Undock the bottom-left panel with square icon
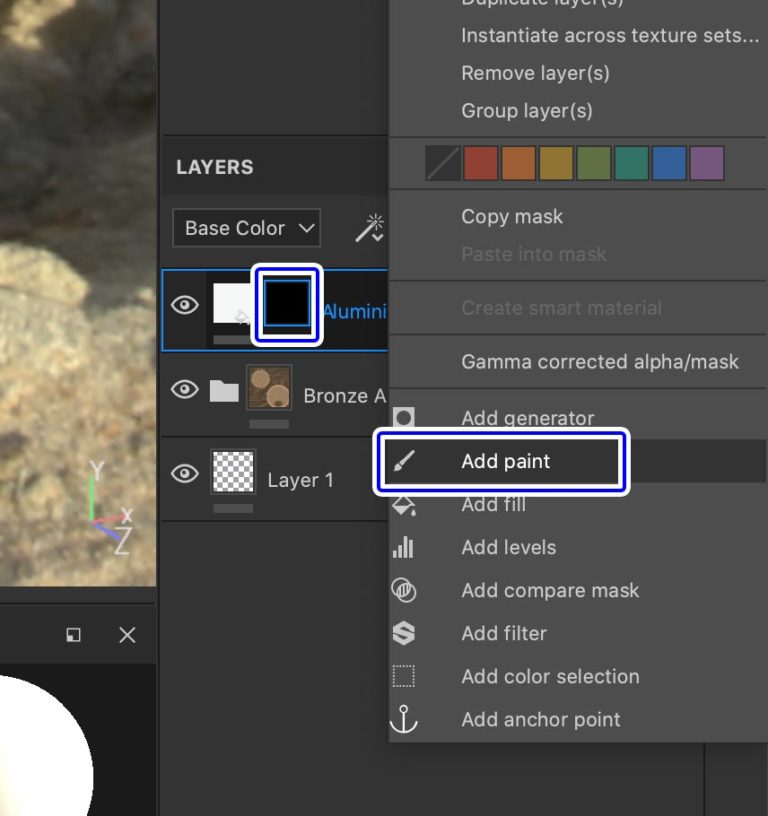Image resolution: width=768 pixels, height=816 pixels. (x=73, y=635)
